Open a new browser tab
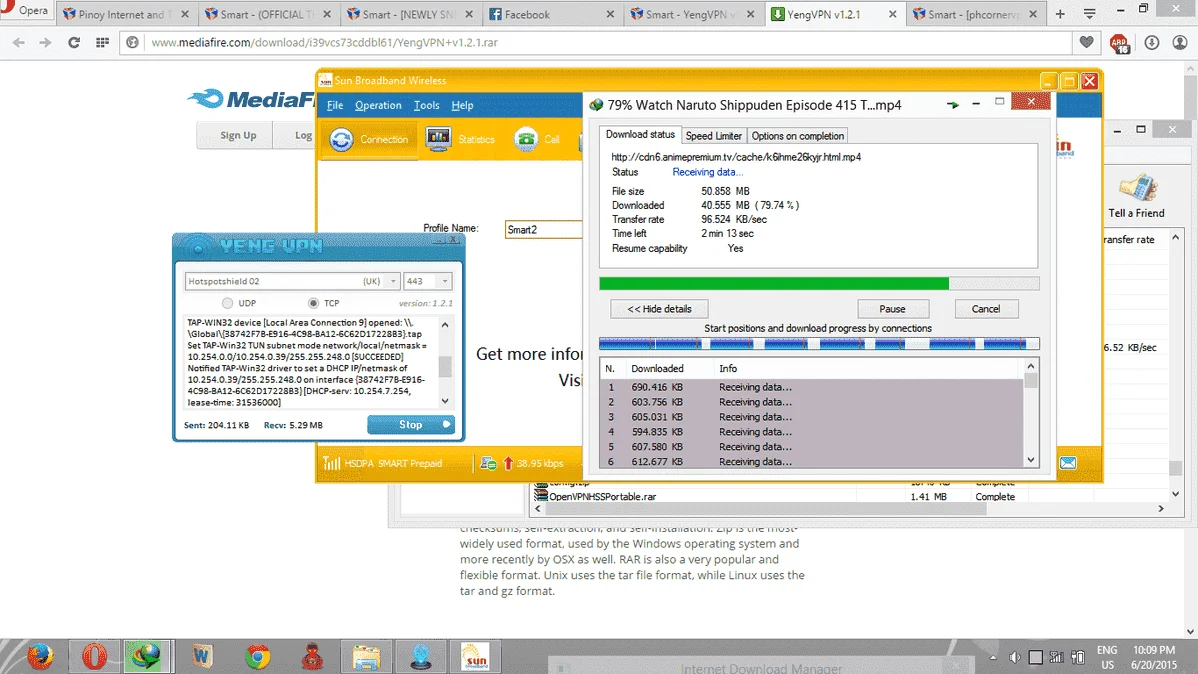 1060,14
